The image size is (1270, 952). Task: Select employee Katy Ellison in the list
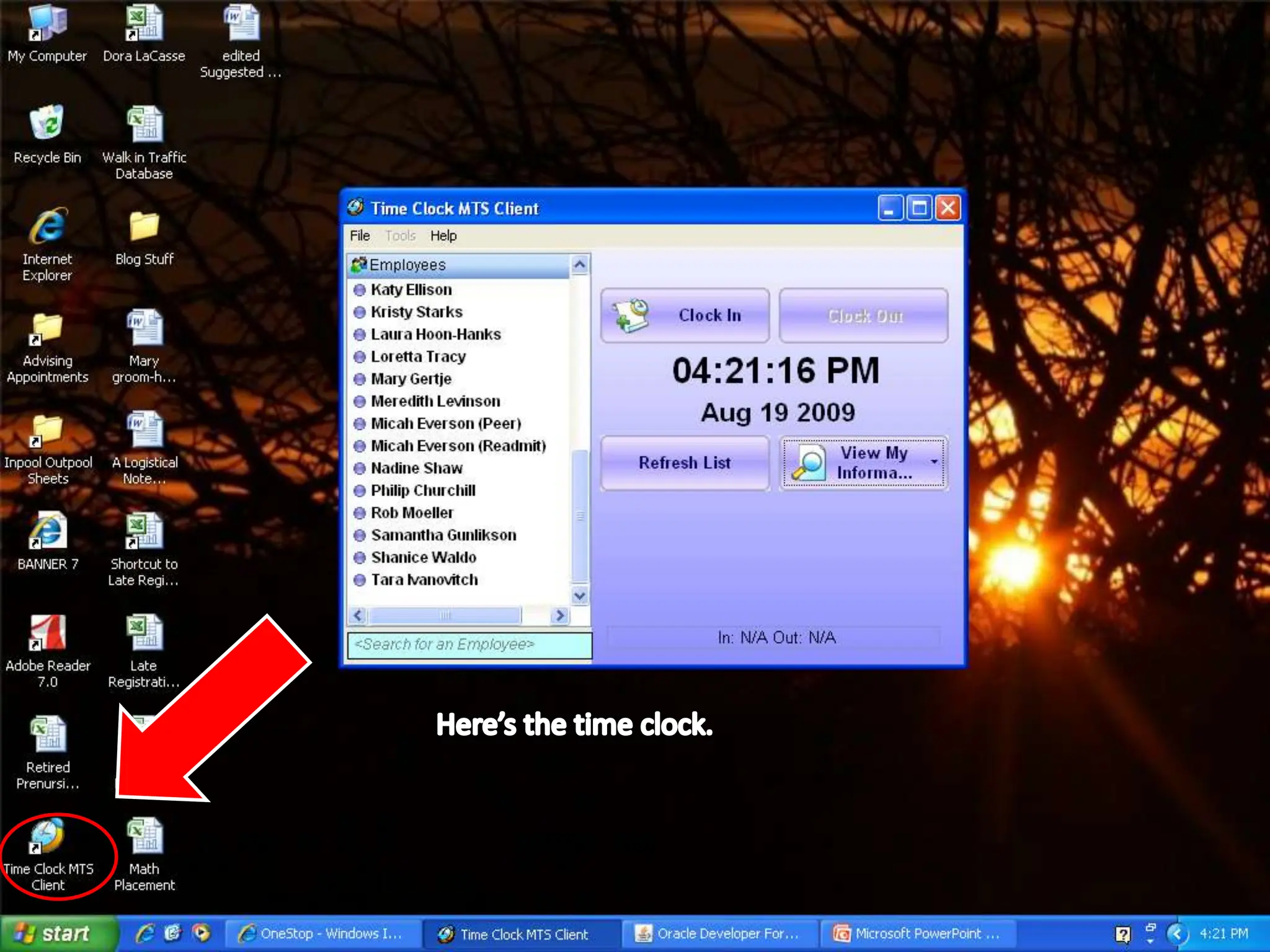411,289
